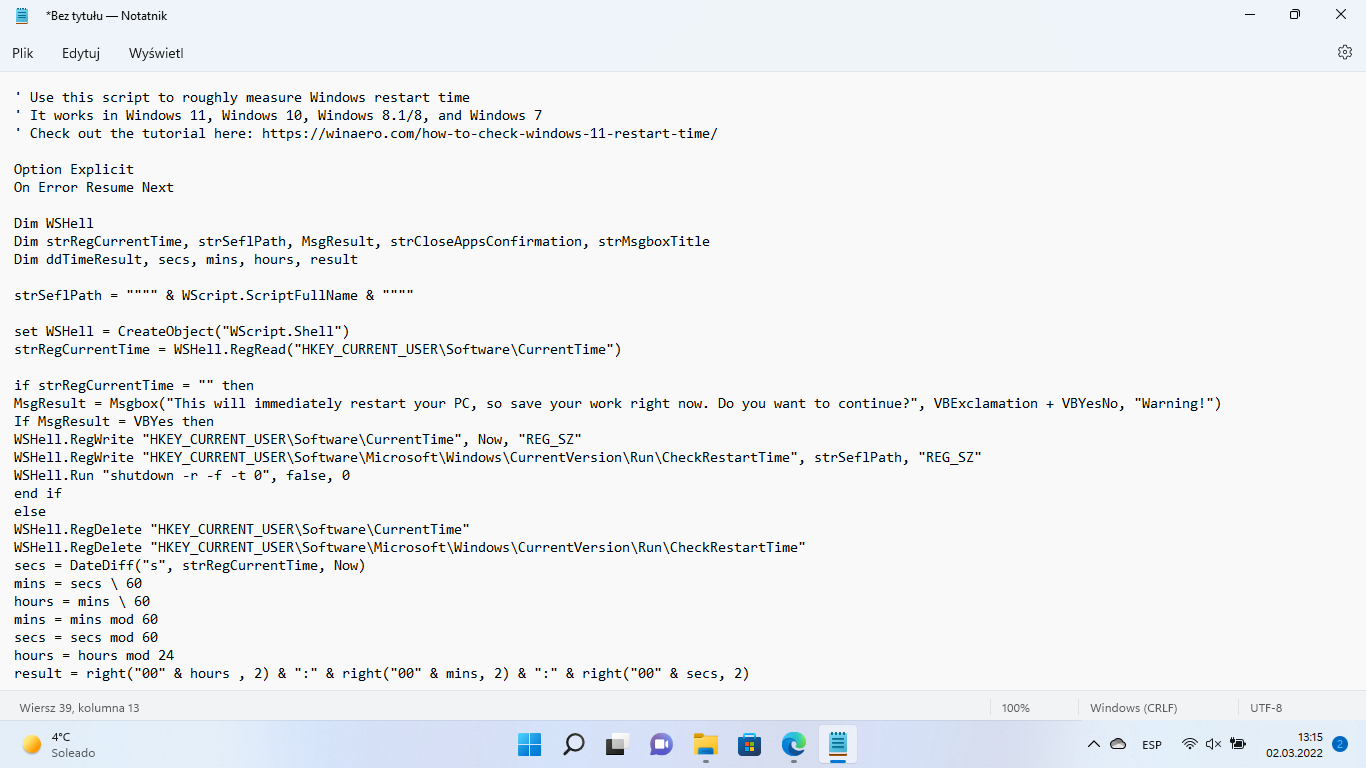The image size is (1366, 768).
Task: Open the notification badge showing 2
Action: point(1340,744)
